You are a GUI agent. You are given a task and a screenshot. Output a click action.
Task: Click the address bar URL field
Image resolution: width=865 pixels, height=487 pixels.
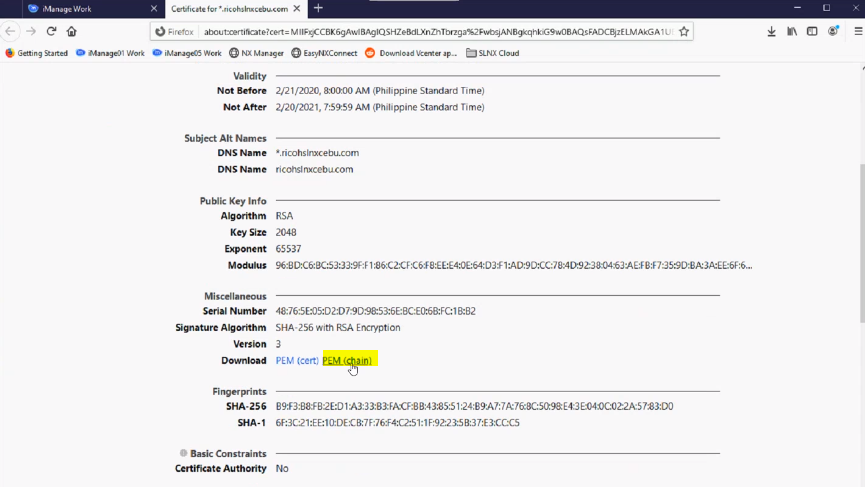coord(439,31)
